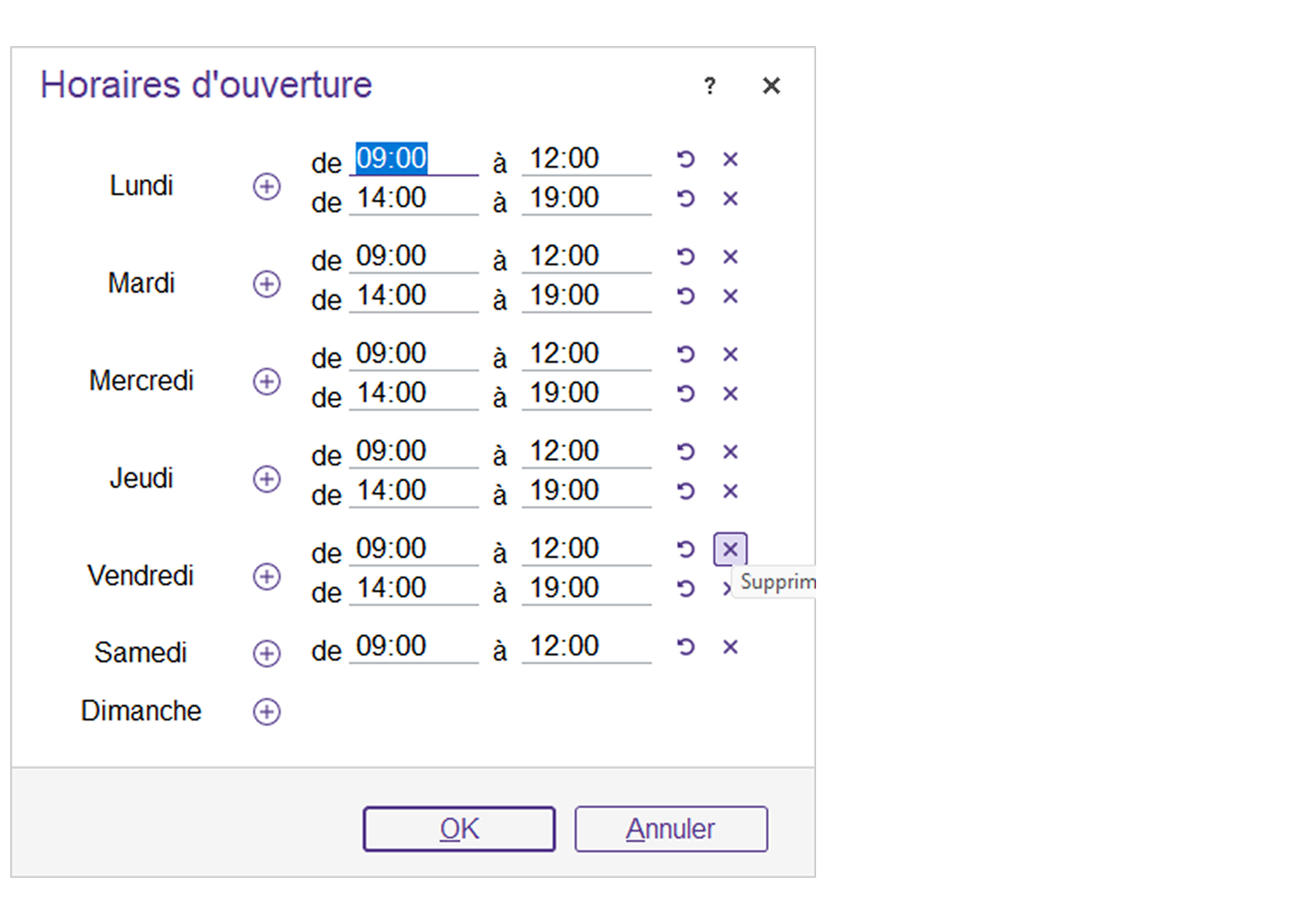Open help with the question mark
The height and width of the screenshot is (924, 1290).
tap(709, 86)
